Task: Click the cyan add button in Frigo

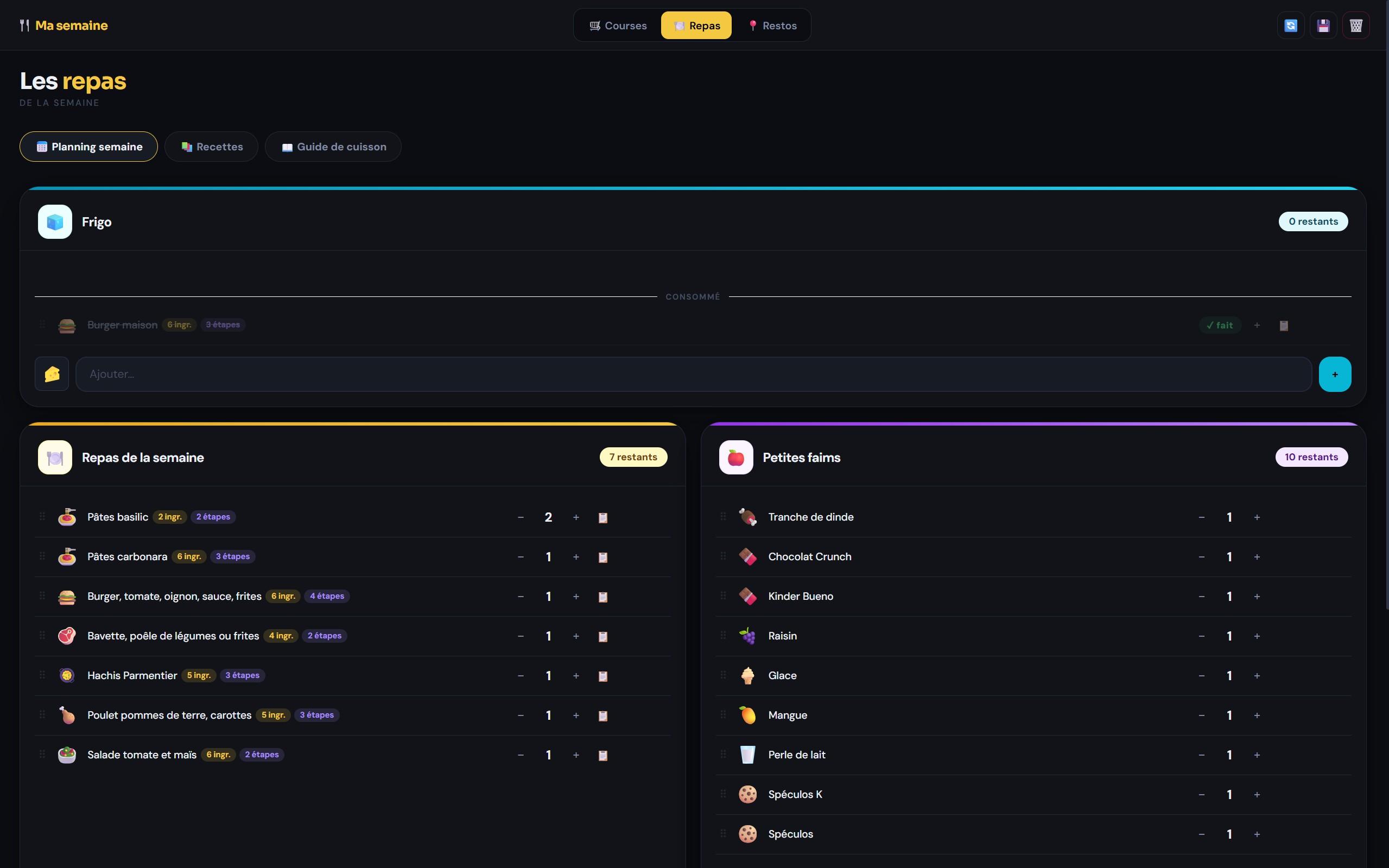Action: pos(1335,375)
